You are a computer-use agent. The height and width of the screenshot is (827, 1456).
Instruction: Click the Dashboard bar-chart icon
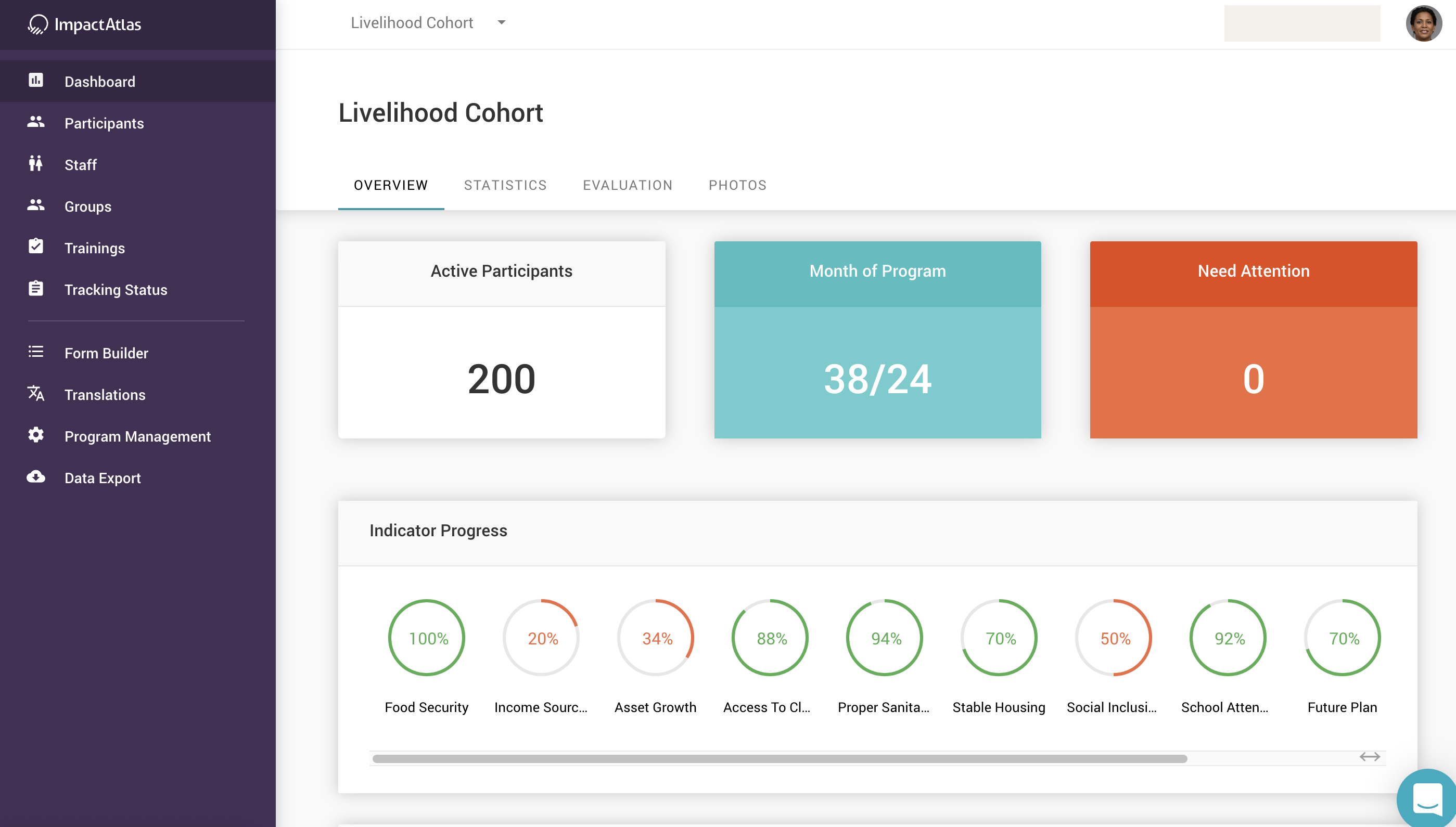pyautogui.click(x=36, y=80)
